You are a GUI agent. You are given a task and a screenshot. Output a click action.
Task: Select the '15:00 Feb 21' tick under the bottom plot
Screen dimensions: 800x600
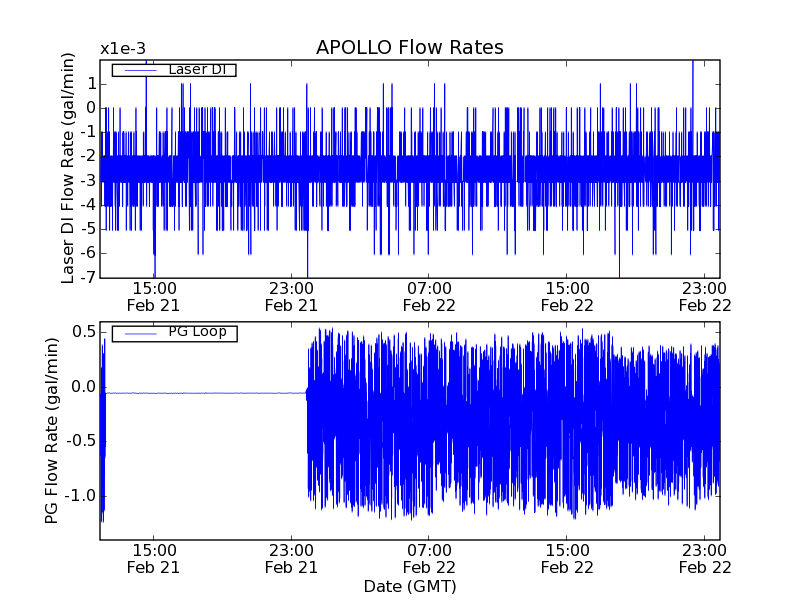pyautogui.click(x=154, y=558)
